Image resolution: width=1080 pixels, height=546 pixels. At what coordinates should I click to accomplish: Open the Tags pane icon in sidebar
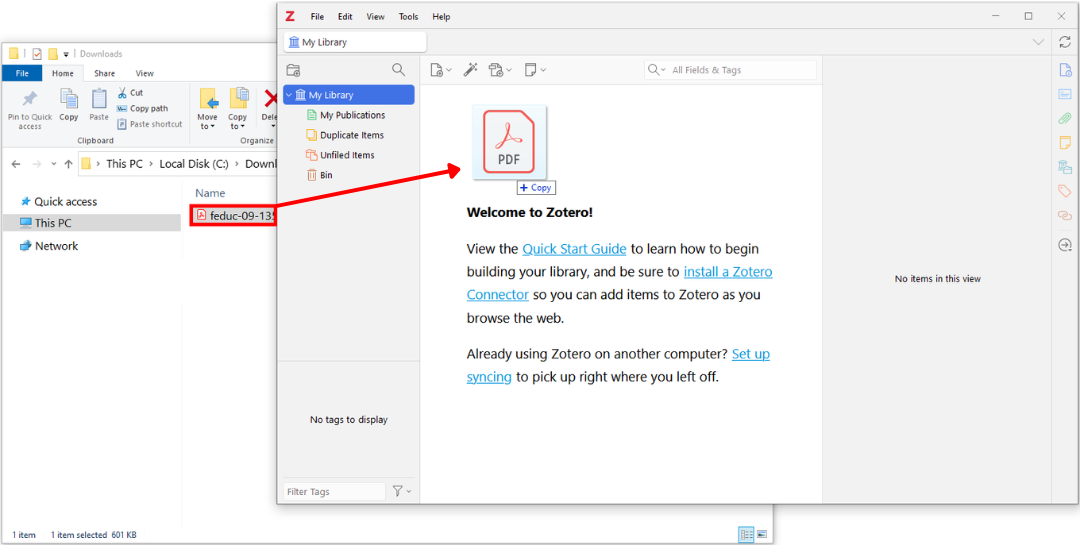[1065, 191]
